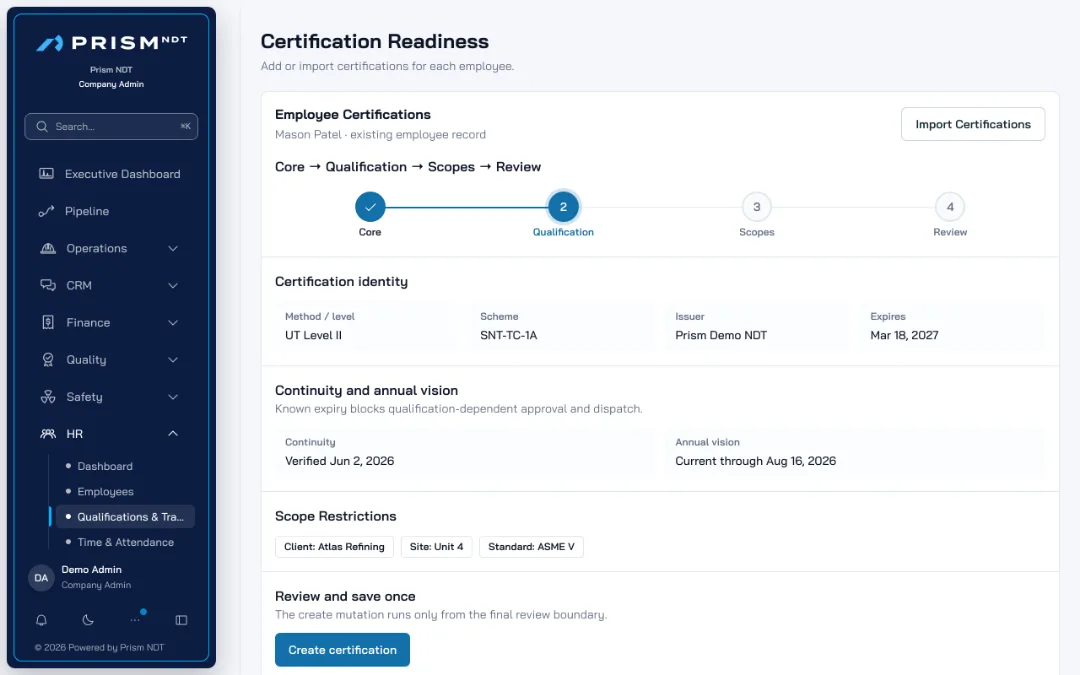The width and height of the screenshot is (1080, 675).
Task: Click the Scope Restrictions heading
Action: [x=335, y=516]
